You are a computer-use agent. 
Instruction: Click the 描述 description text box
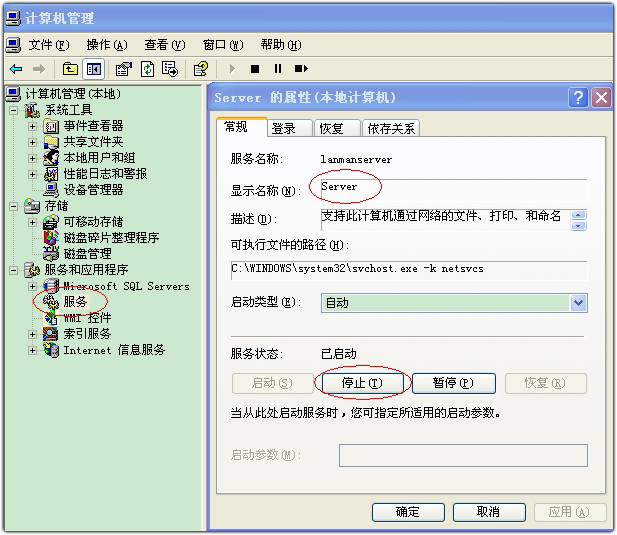[445, 220]
